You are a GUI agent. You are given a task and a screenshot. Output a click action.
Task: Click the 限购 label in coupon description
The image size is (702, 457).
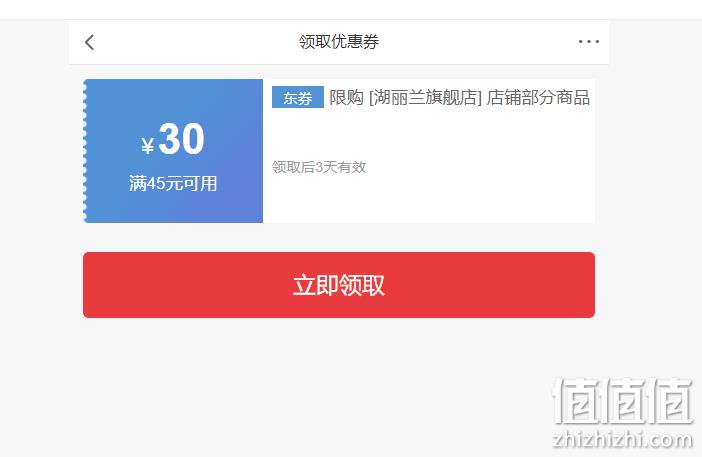pos(346,97)
